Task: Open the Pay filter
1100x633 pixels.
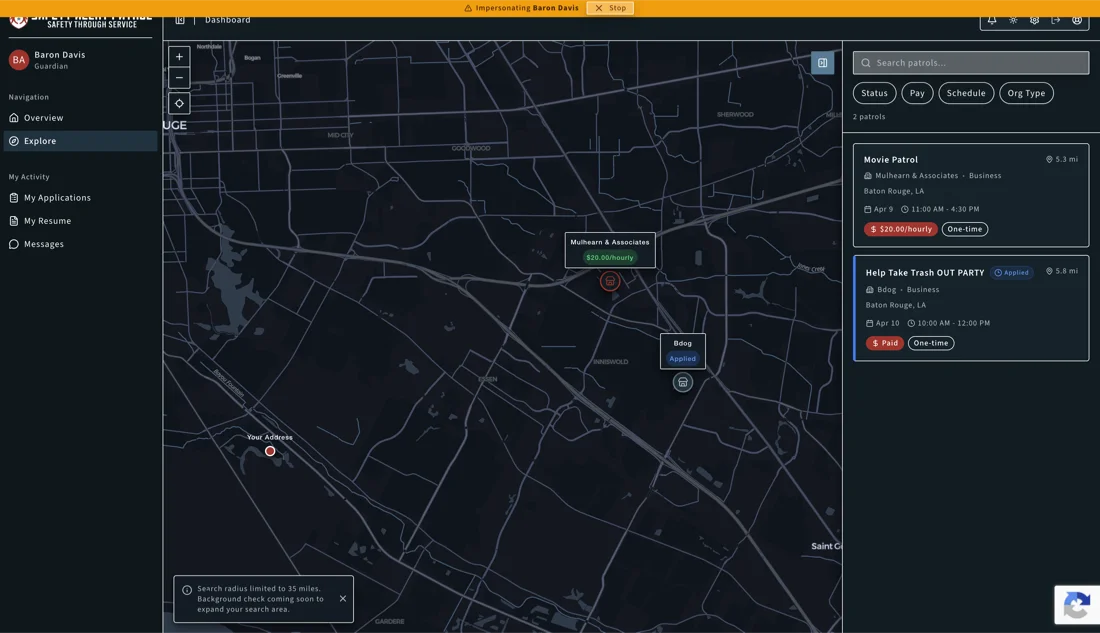Action: click(917, 93)
